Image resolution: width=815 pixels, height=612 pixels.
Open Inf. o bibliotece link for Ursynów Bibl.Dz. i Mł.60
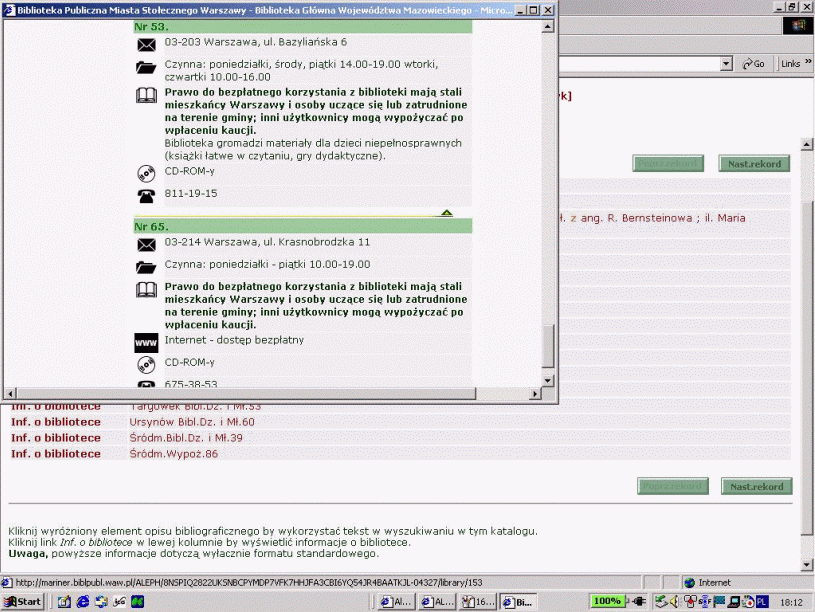click(56, 422)
